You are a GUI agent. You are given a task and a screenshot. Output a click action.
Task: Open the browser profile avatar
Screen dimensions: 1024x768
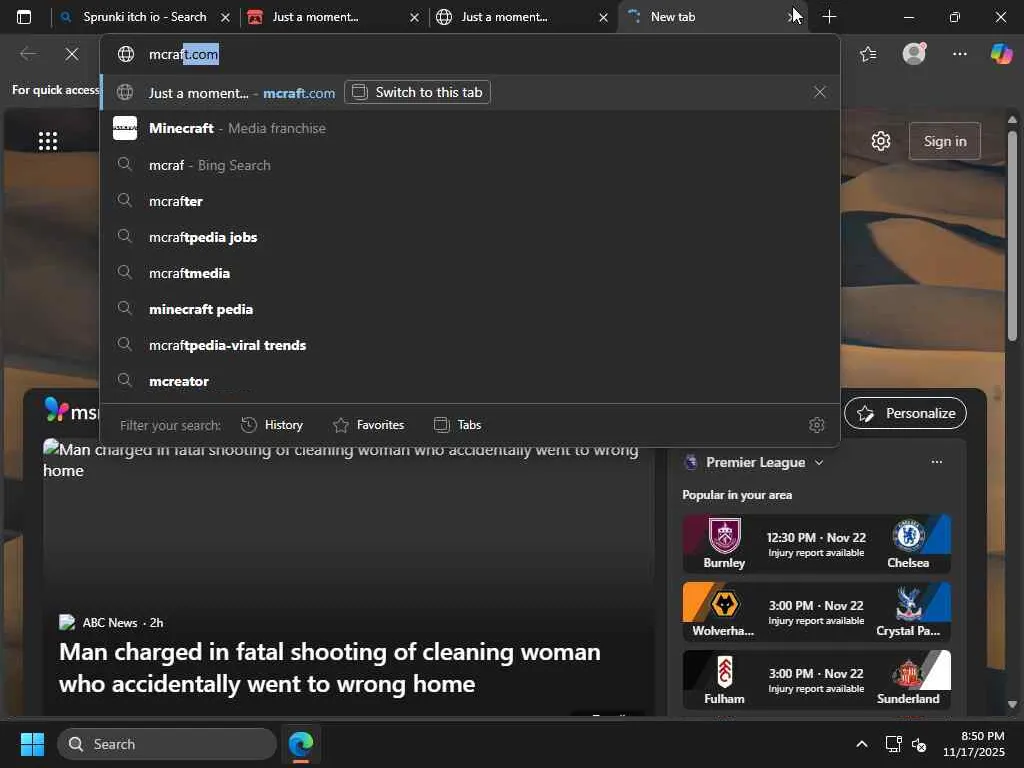(x=914, y=54)
